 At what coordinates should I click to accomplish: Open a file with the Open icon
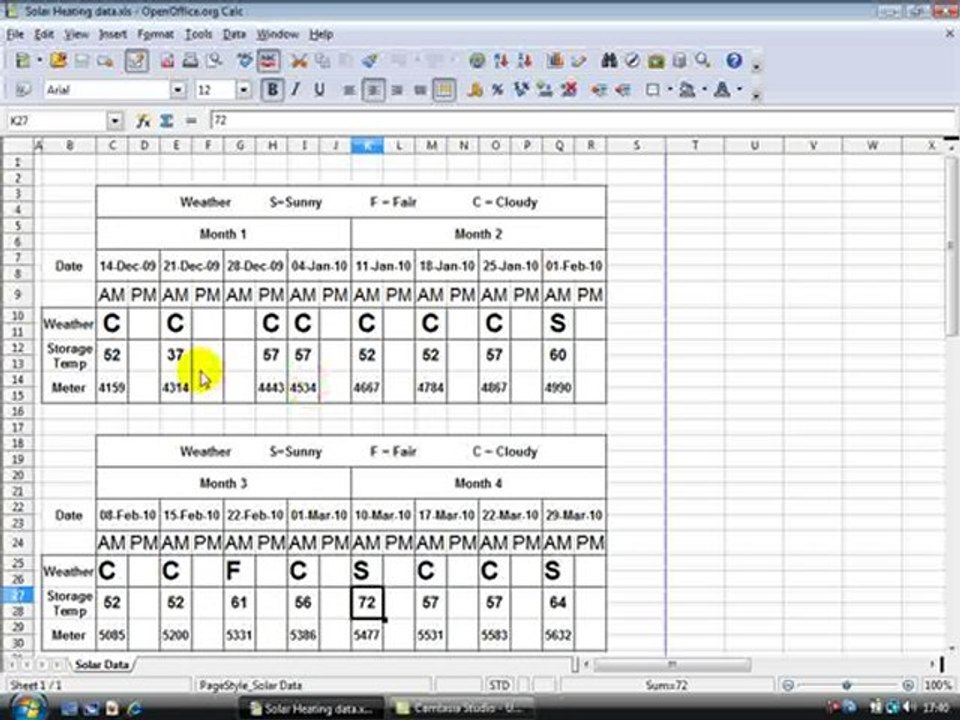[59, 60]
